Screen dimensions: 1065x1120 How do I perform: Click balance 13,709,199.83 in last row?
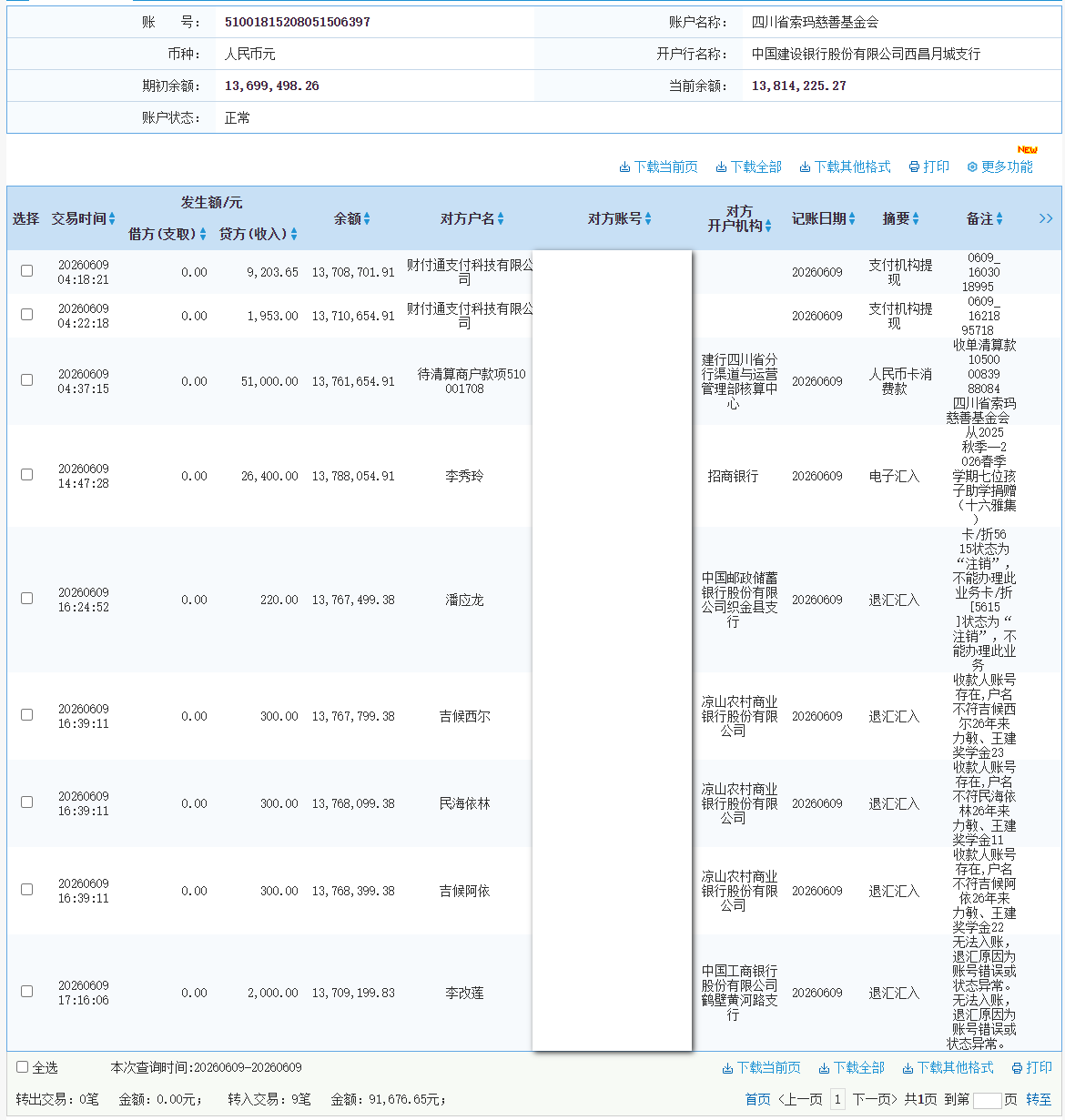click(353, 993)
